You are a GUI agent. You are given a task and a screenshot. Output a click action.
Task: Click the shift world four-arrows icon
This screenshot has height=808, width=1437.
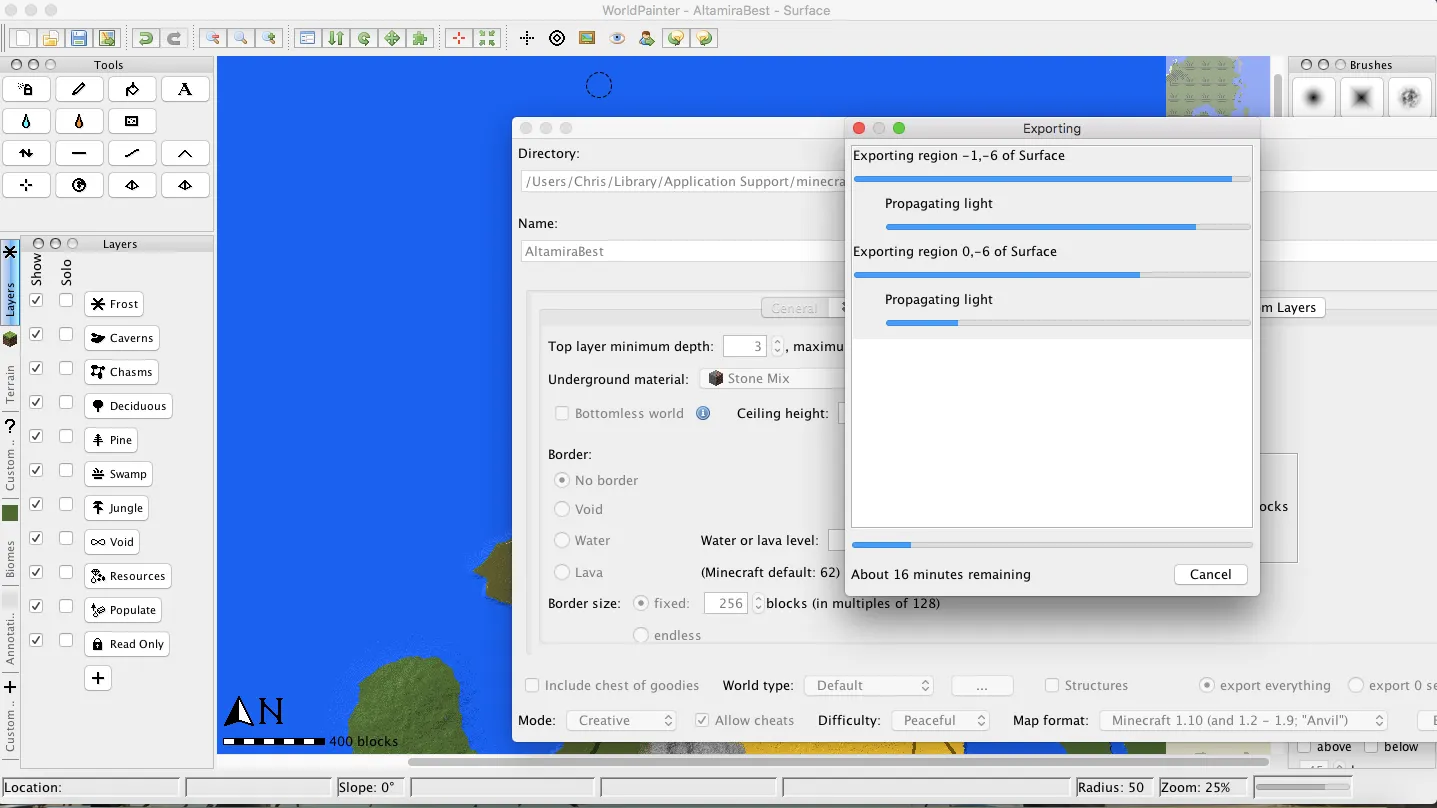pos(392,38)
